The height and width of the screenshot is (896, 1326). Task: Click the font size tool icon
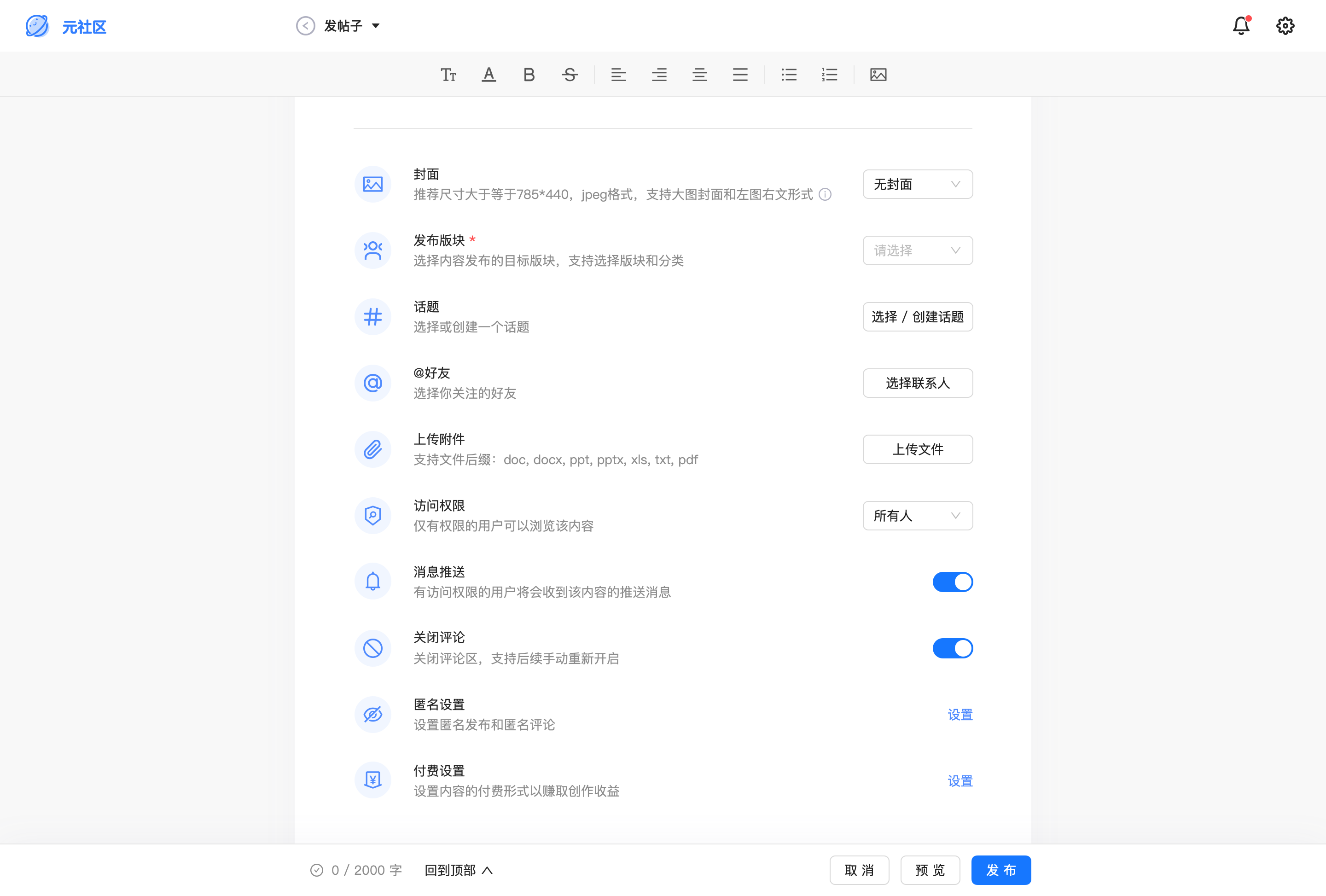448,75
